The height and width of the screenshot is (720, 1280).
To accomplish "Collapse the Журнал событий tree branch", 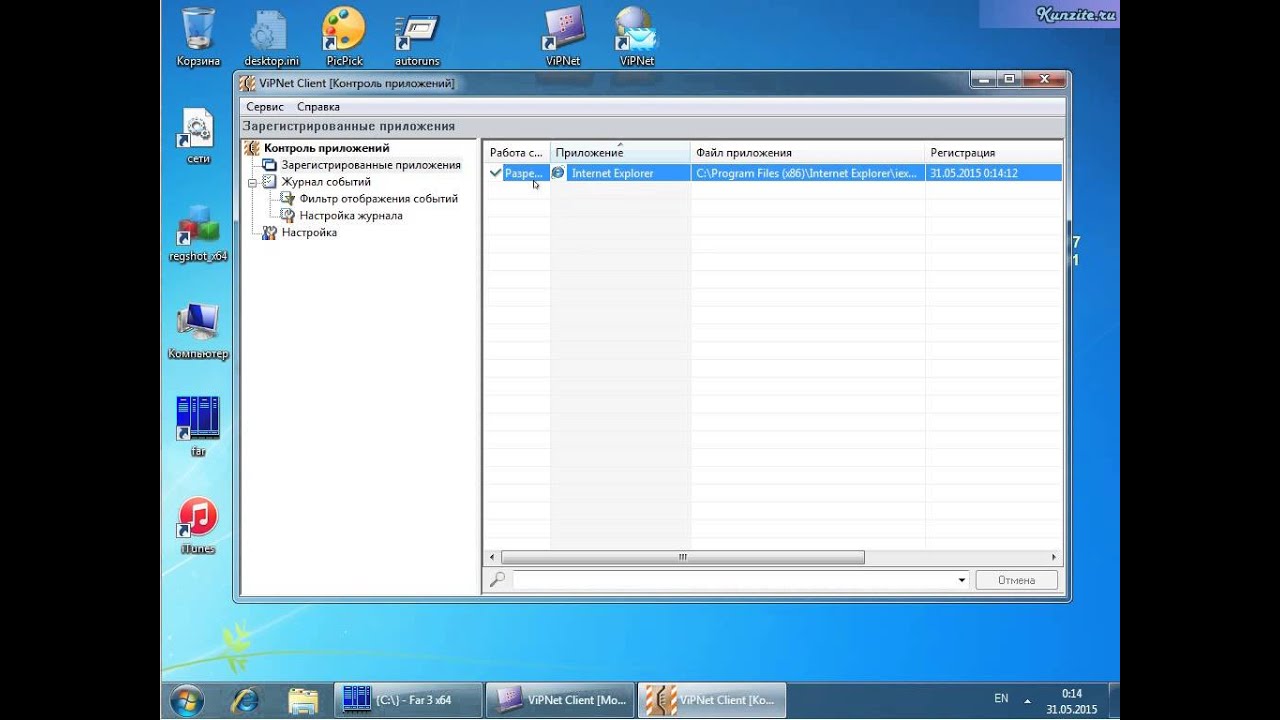I will (x=252, y=182).
